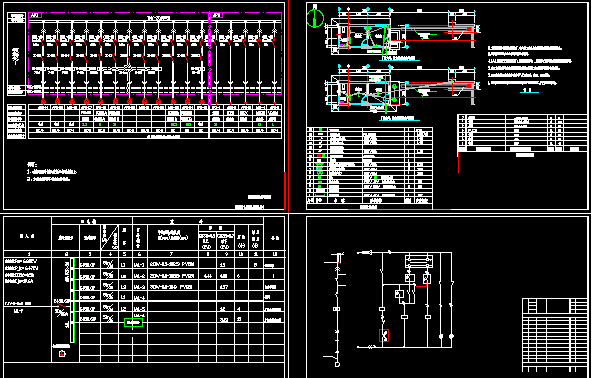Viewport: 592px width, 378px height.
Task: Select the title block grid in the bottom-right sheet
Action: (555, 335)
